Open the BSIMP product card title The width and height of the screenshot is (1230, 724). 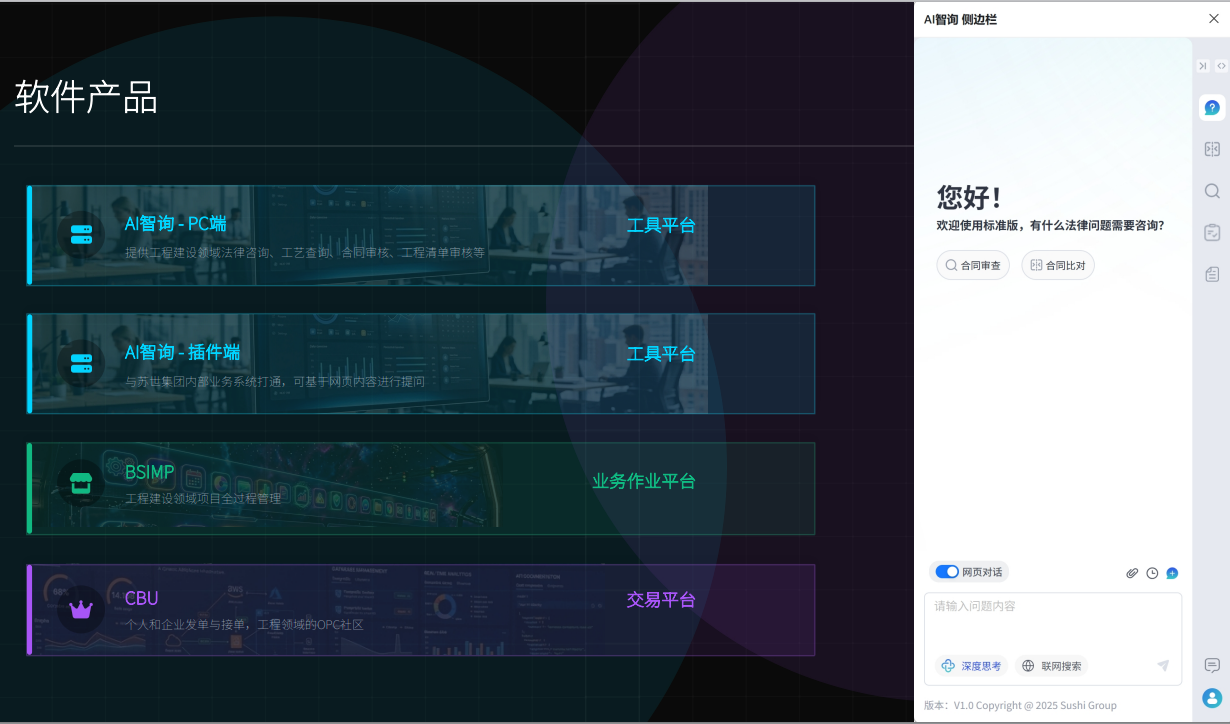(150, 472)
